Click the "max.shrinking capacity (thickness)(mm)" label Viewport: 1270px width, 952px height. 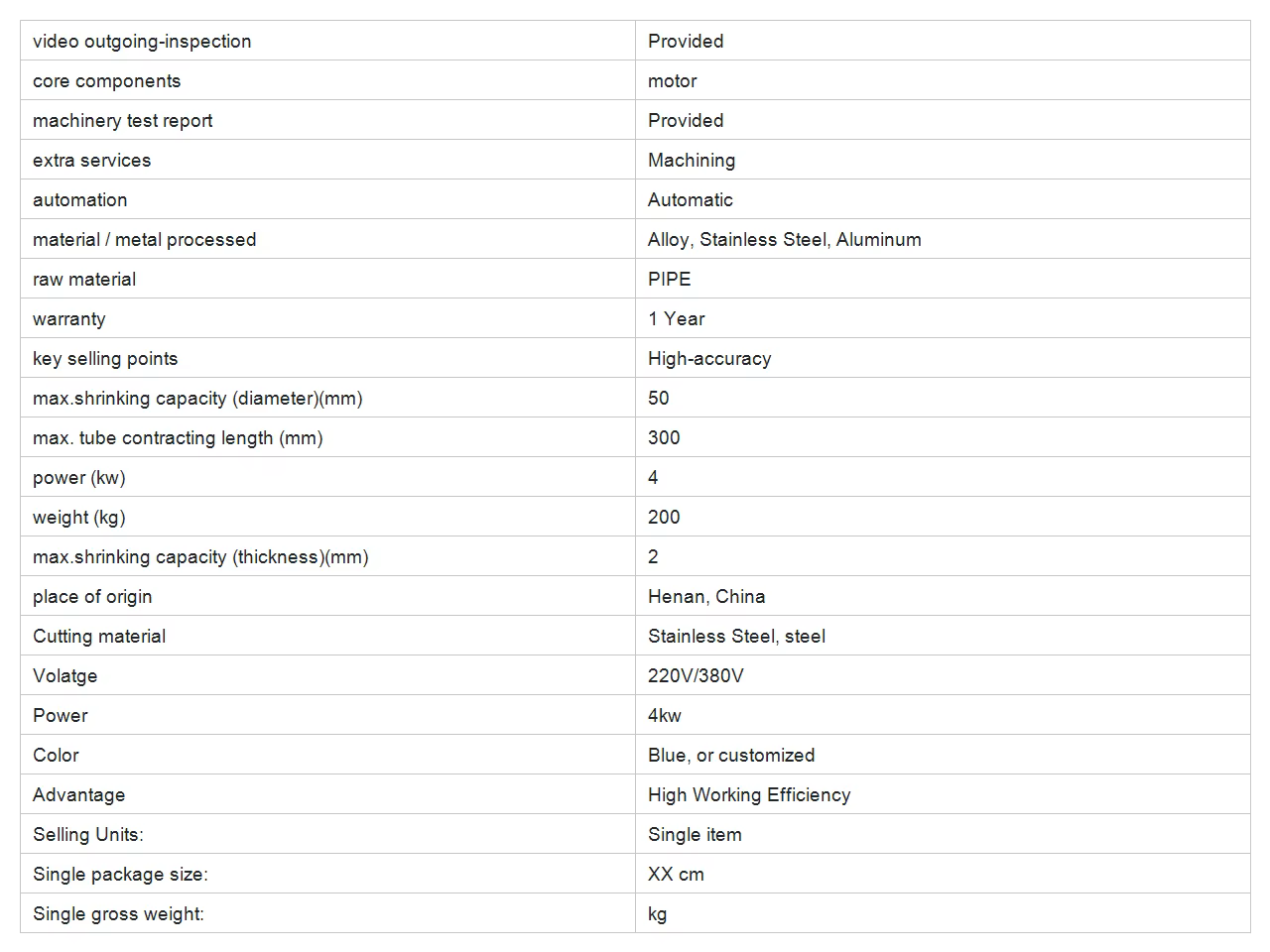pyautogui.click(x=200, y=556)
